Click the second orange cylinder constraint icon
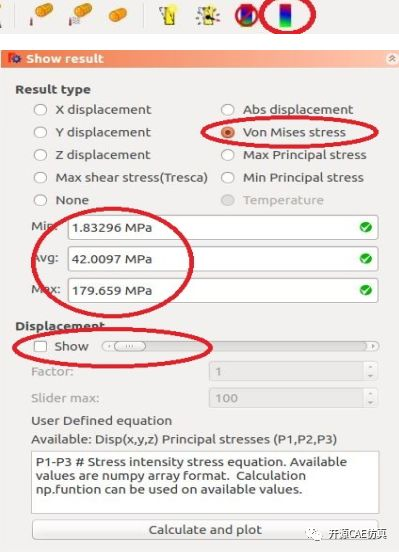This screenshot has width=399, height=552. coord(79,14)
